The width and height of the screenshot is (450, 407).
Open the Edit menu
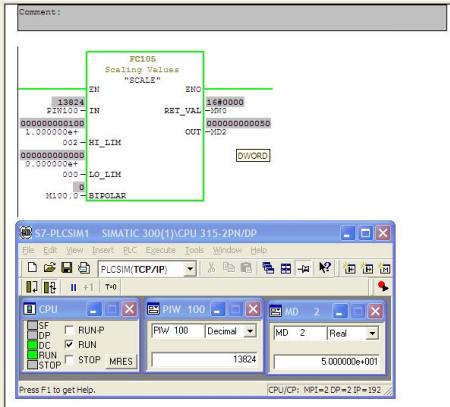point(50,250)
